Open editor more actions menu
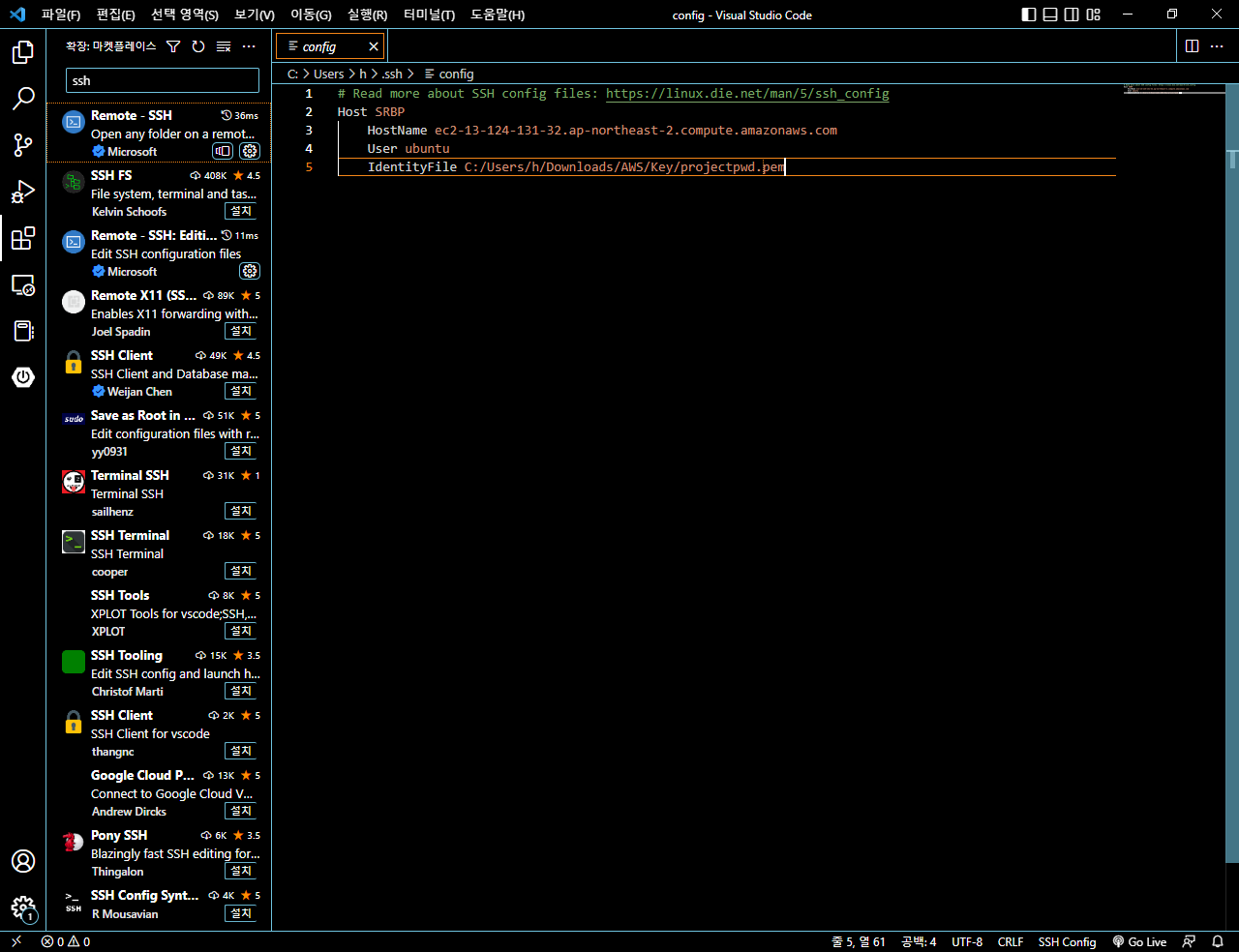Viewport: 1239px width, 952px height. click(x=1217, y=46)
